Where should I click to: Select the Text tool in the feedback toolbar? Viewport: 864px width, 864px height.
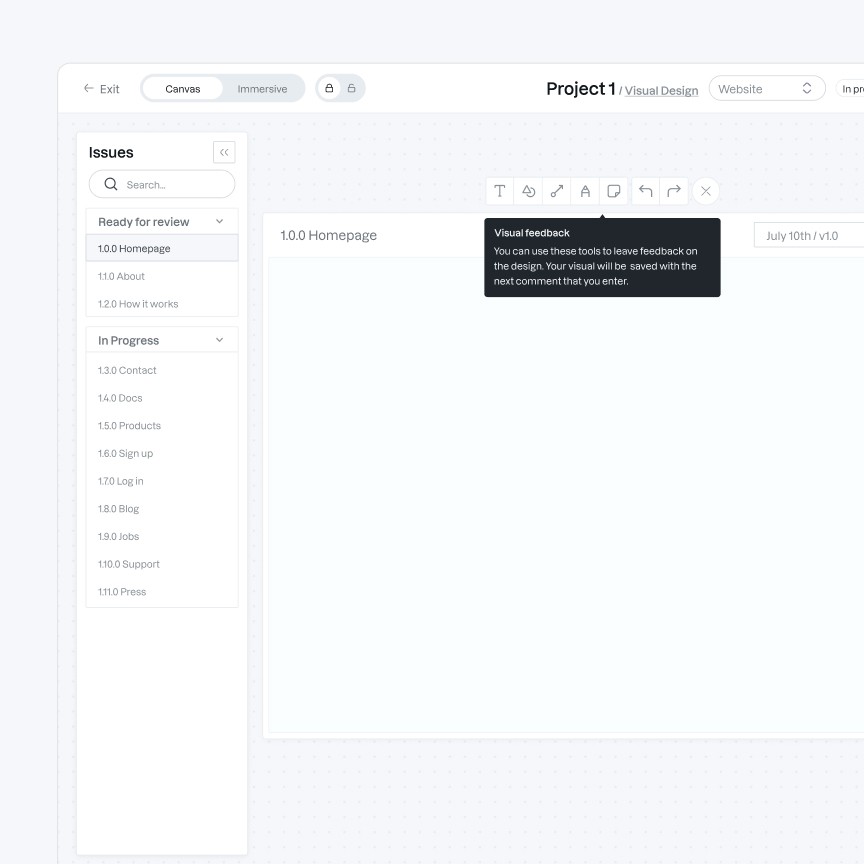coord(499,191)
